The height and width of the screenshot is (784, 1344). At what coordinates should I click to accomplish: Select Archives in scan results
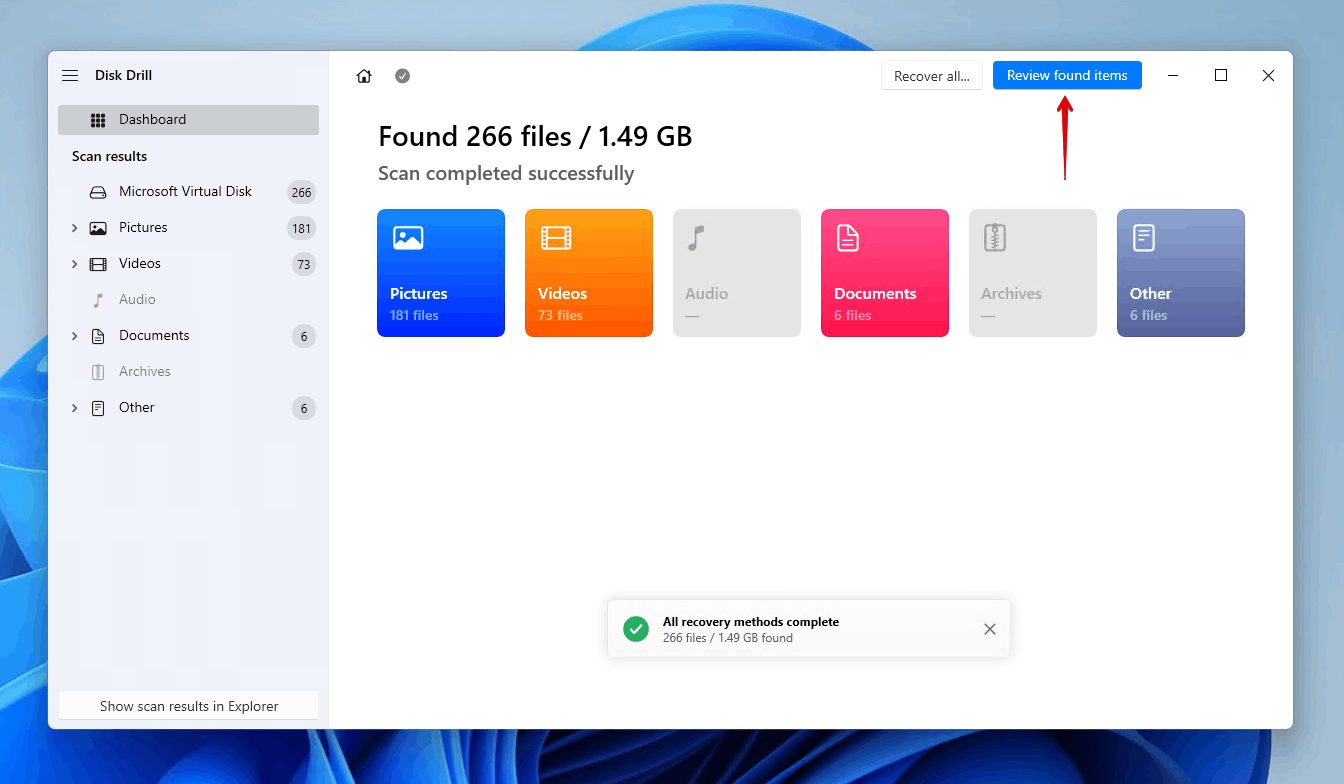tap(188, 372)
